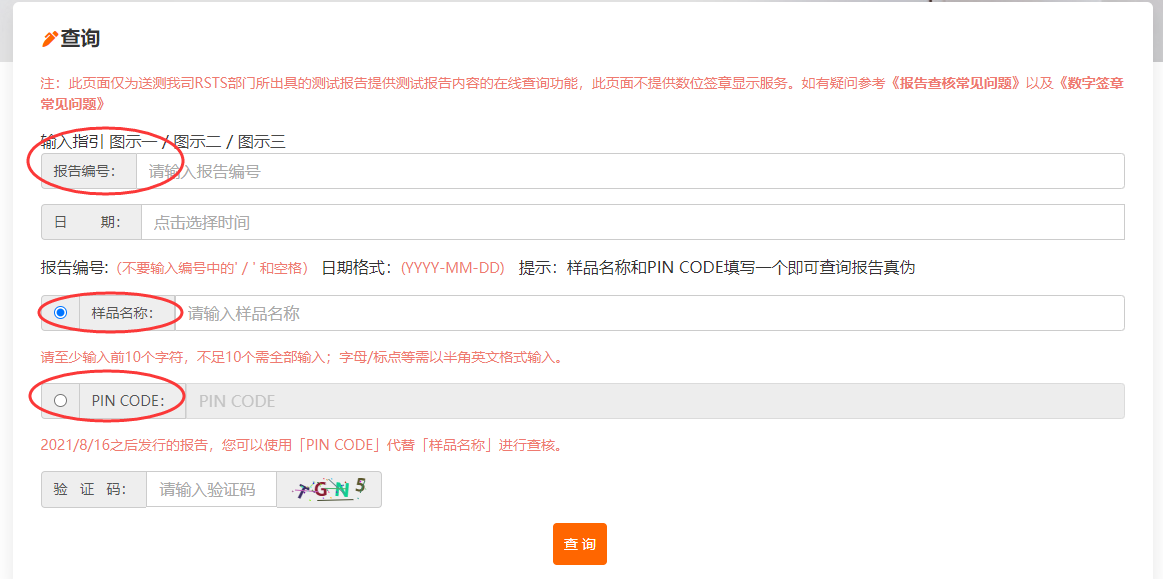Click the 样品名称 label inside its red circle
Image resolution: width=1163 pixels, height=579 pixels.
[x=125, y=312]
